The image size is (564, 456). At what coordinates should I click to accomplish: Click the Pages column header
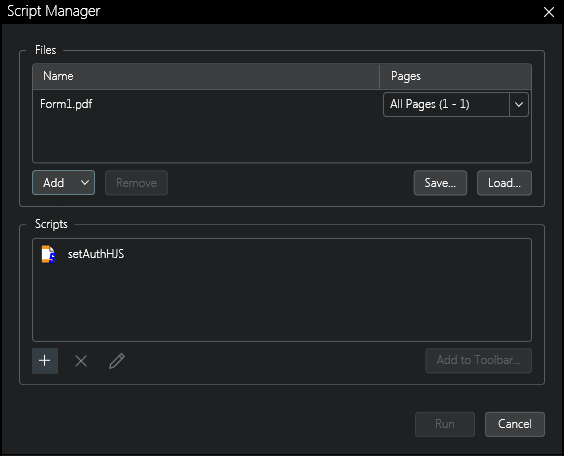[x=455, y=76]
